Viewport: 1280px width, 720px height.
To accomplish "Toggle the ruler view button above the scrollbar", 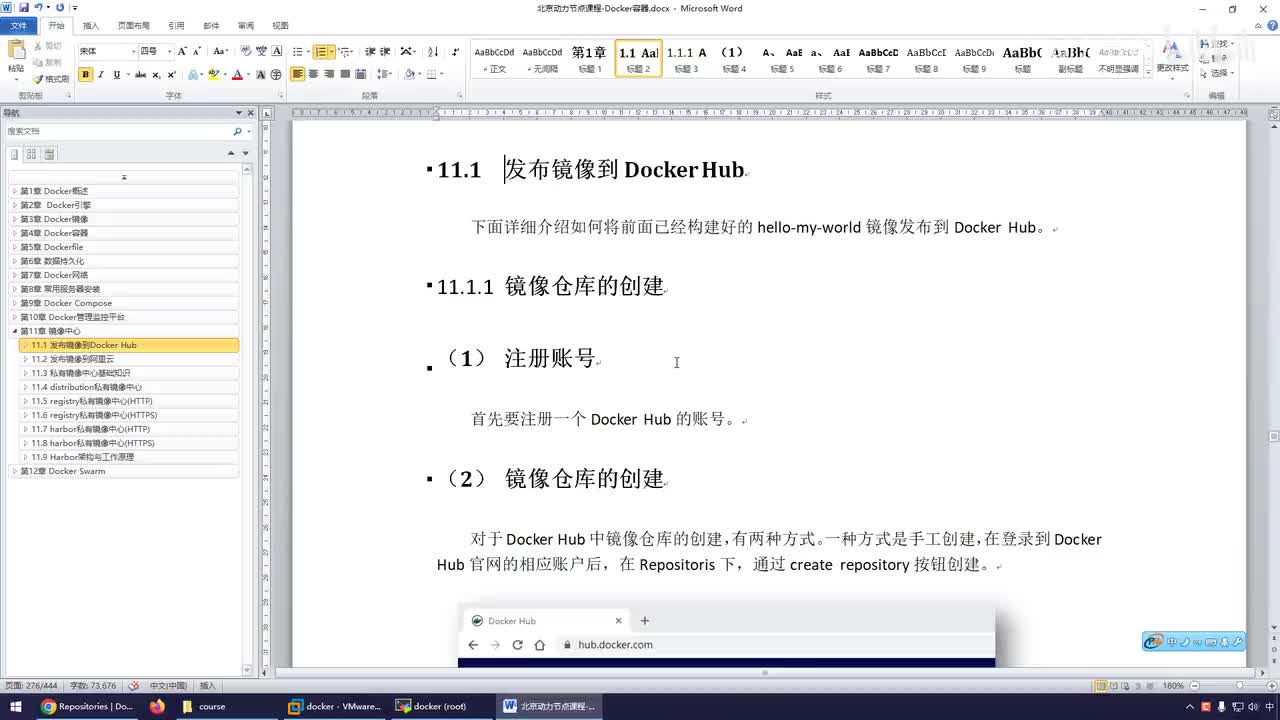I will click(x=1274, y=113).
